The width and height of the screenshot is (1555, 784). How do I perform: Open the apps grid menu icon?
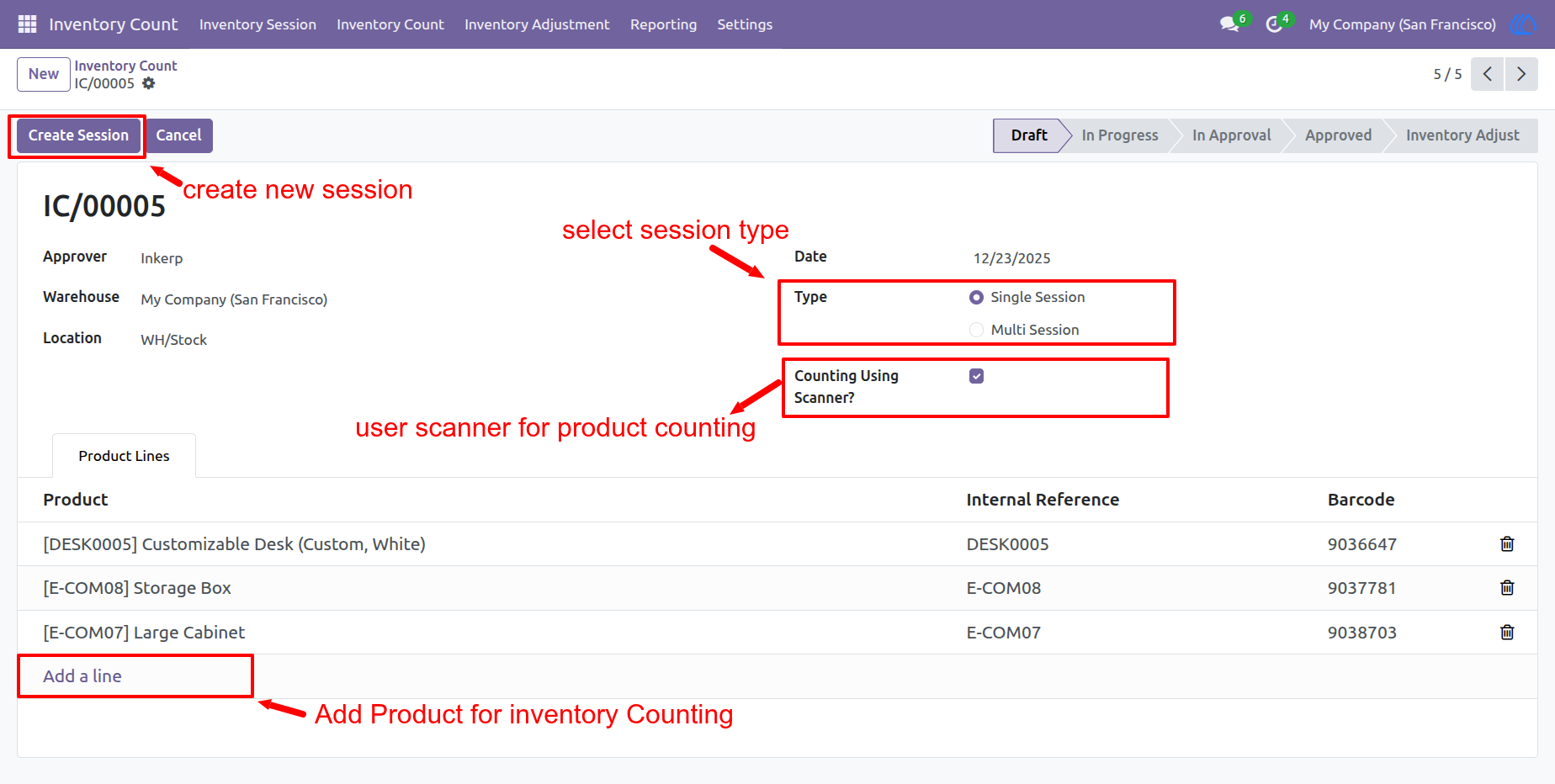pyautogui.click(x=27, y=24)
